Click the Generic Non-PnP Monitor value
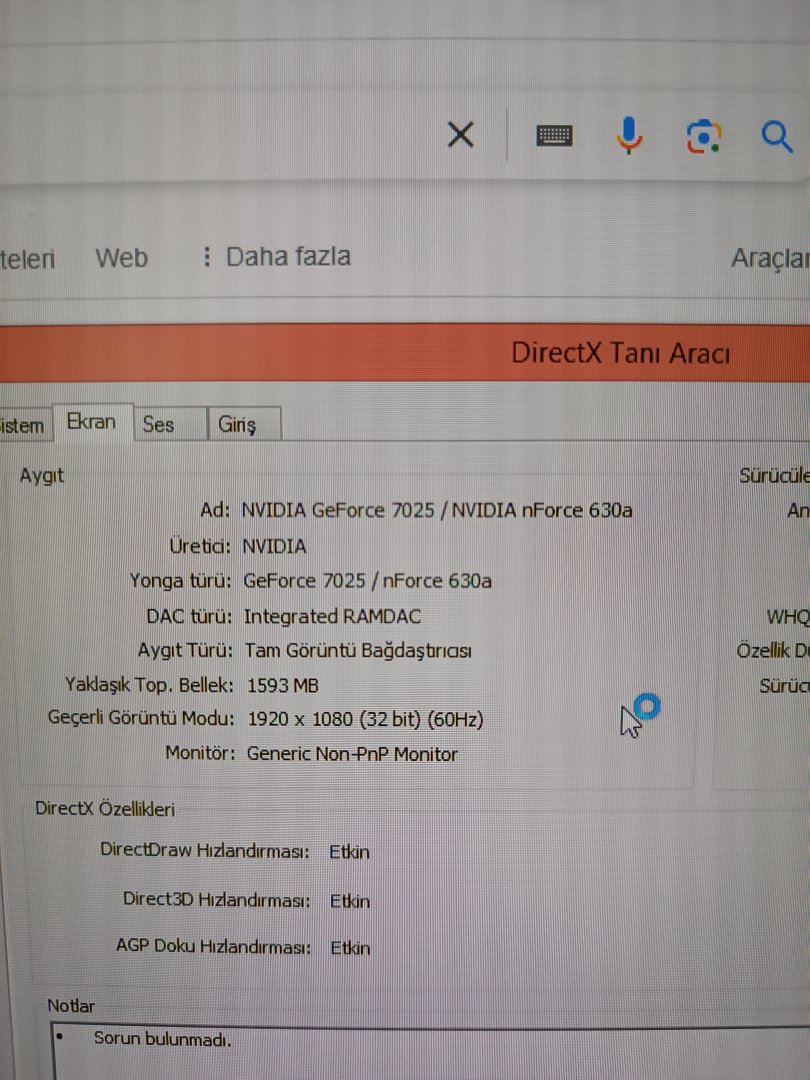The image size is (810, 1080). 352,754
